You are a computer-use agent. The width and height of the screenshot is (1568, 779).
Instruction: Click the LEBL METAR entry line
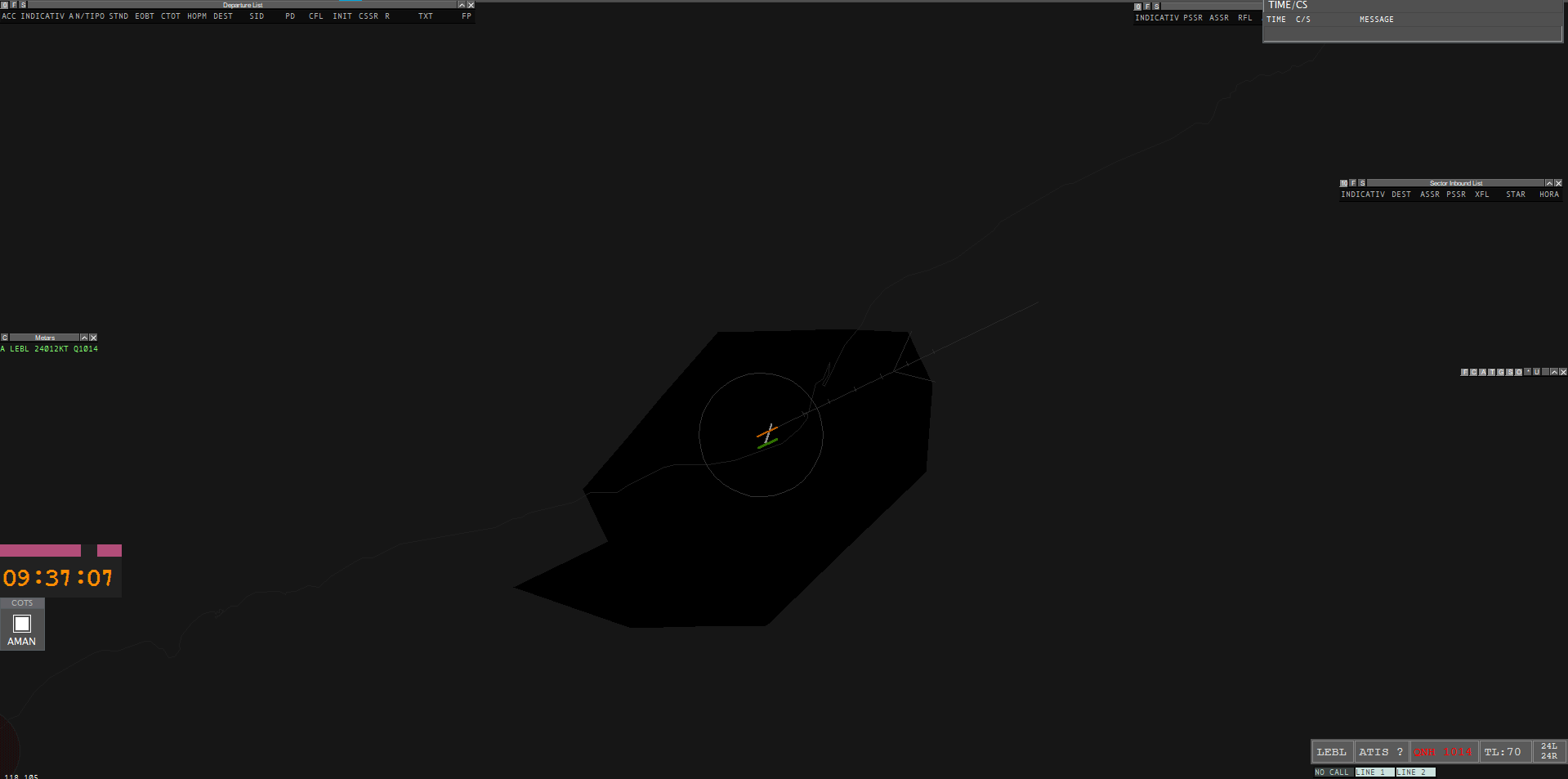51,349
